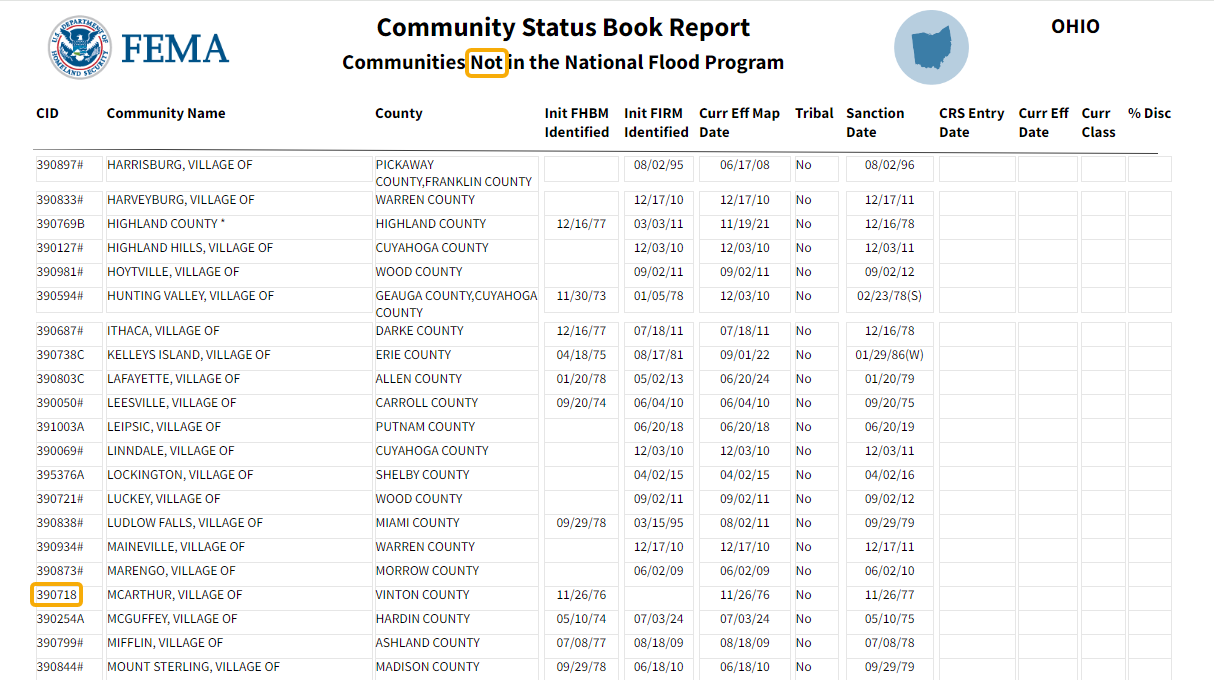Click the Ohio state map icon
This screenshot has width=1214, height=680.
click(930, 47)
